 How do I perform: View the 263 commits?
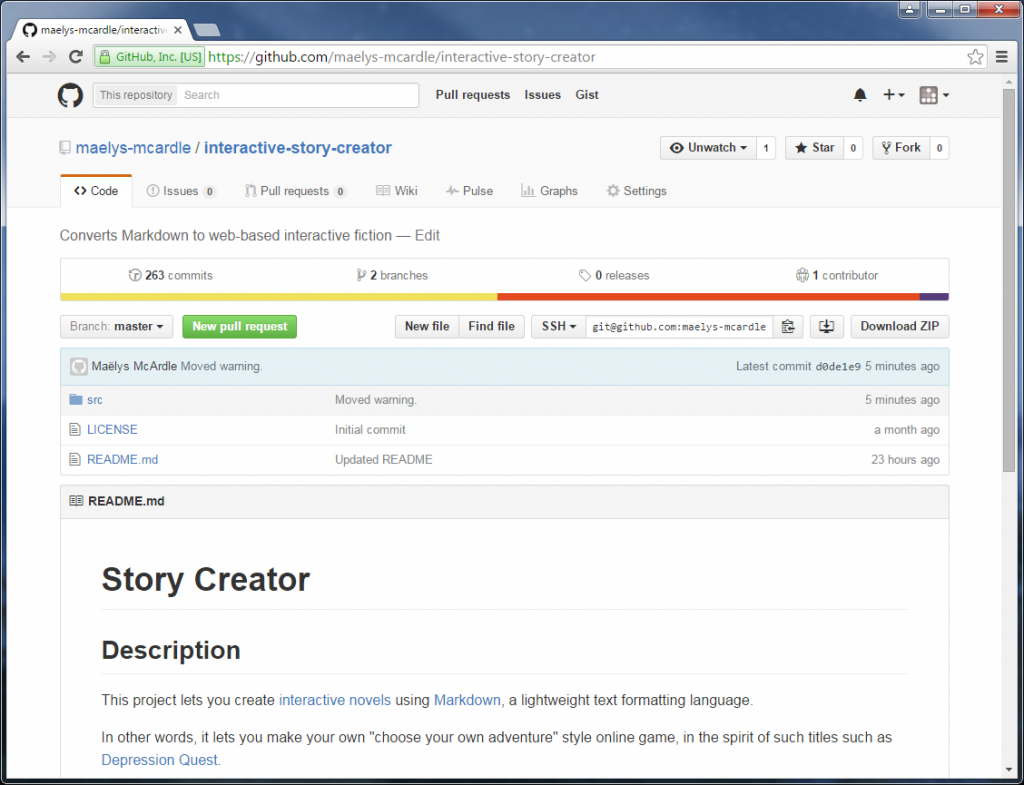[x=170, y=276]
